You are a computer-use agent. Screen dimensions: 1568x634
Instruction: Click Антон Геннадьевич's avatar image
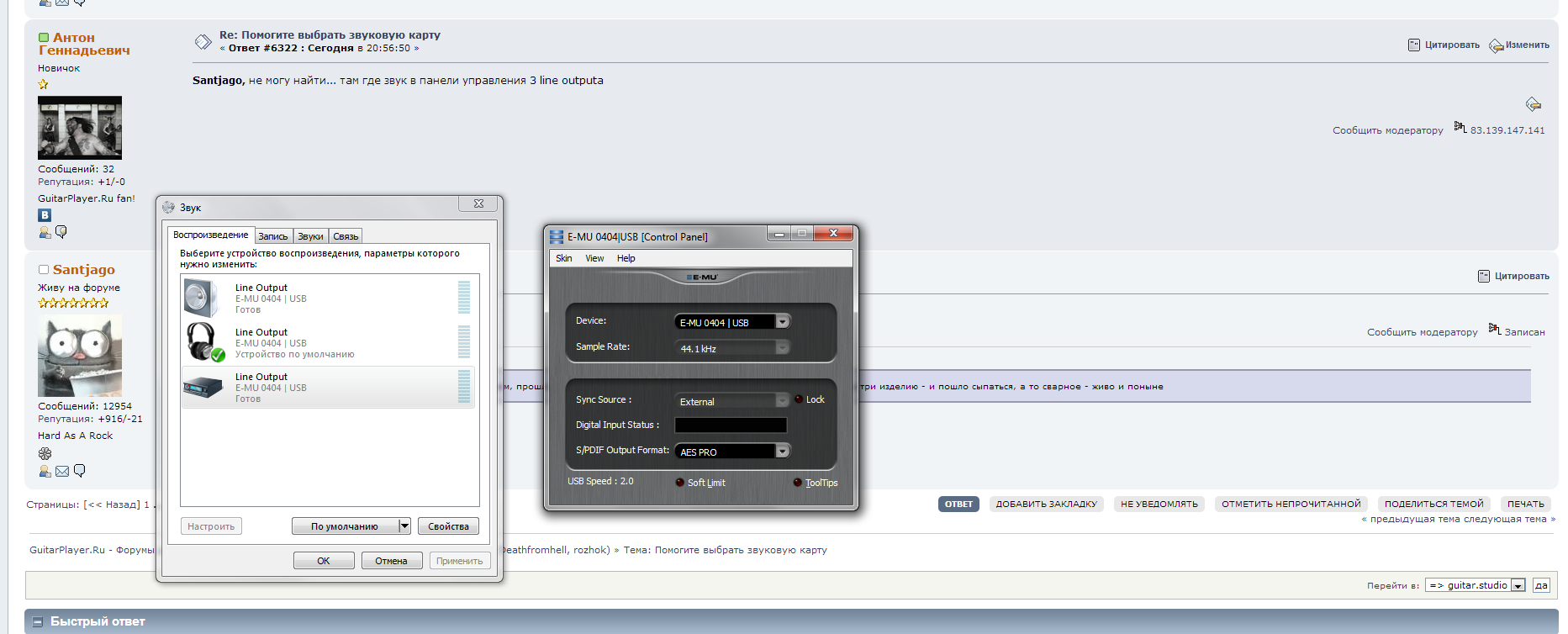[x=80, y=128]
